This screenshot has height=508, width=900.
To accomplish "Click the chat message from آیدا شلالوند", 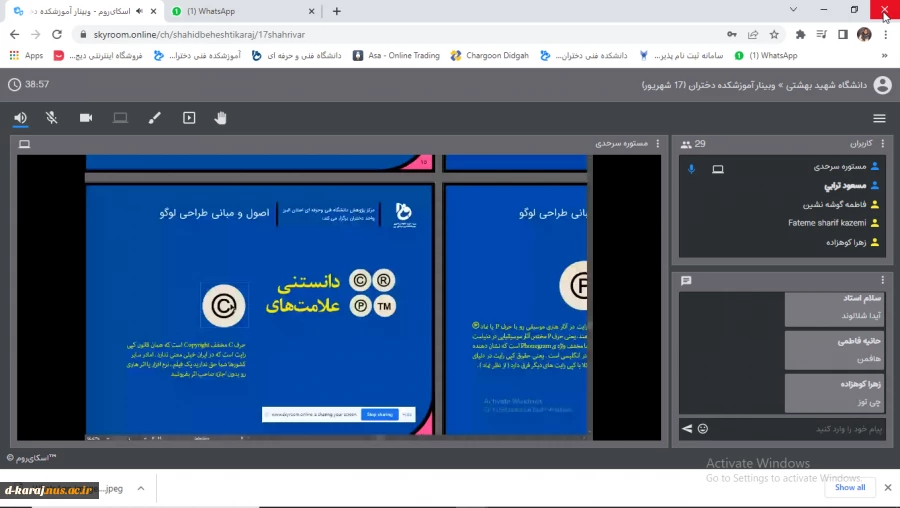I will pyautogui.click(x=834, y=308).
